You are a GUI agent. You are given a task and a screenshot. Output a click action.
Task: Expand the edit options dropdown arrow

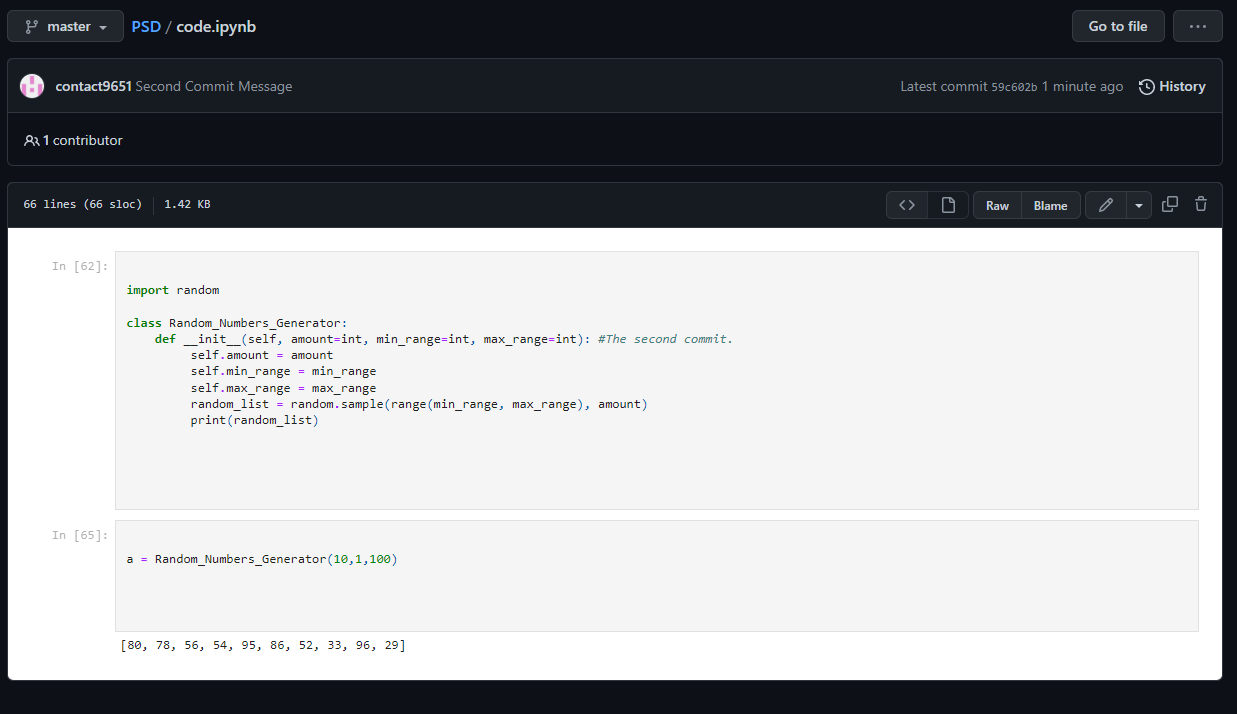point(1139,205)
